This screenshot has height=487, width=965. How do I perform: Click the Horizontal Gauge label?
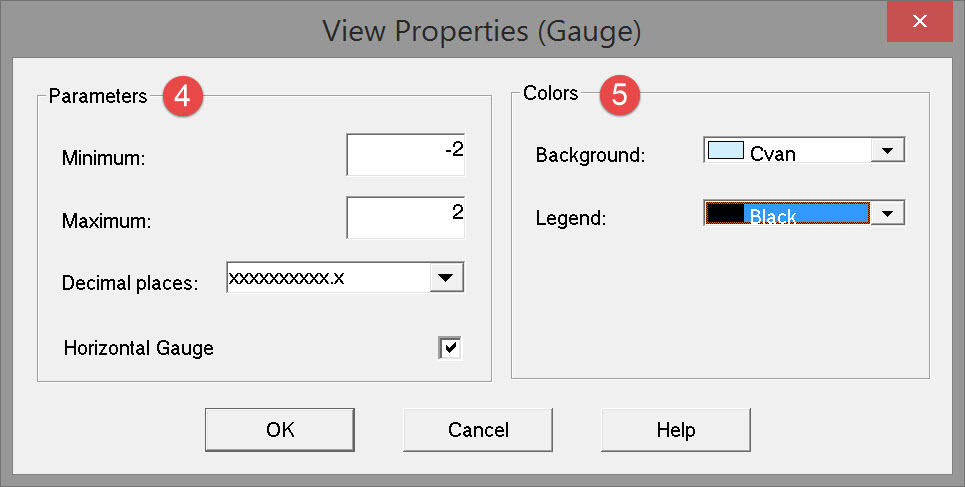[x=139, y=348]
